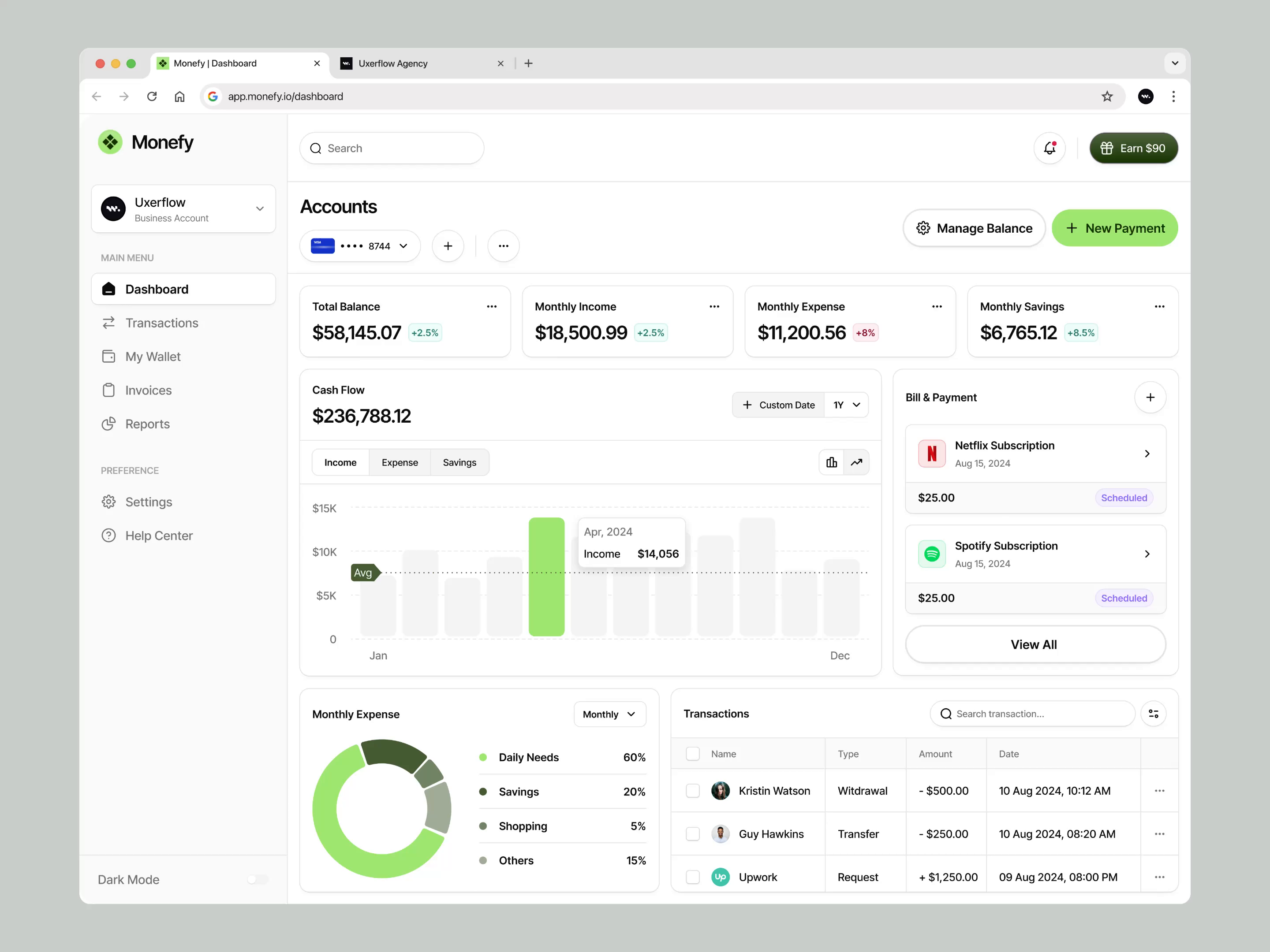Select all transactions via header checkbox
The width and height of the screenshot is (1270, 952).
[x=692, y=754]
